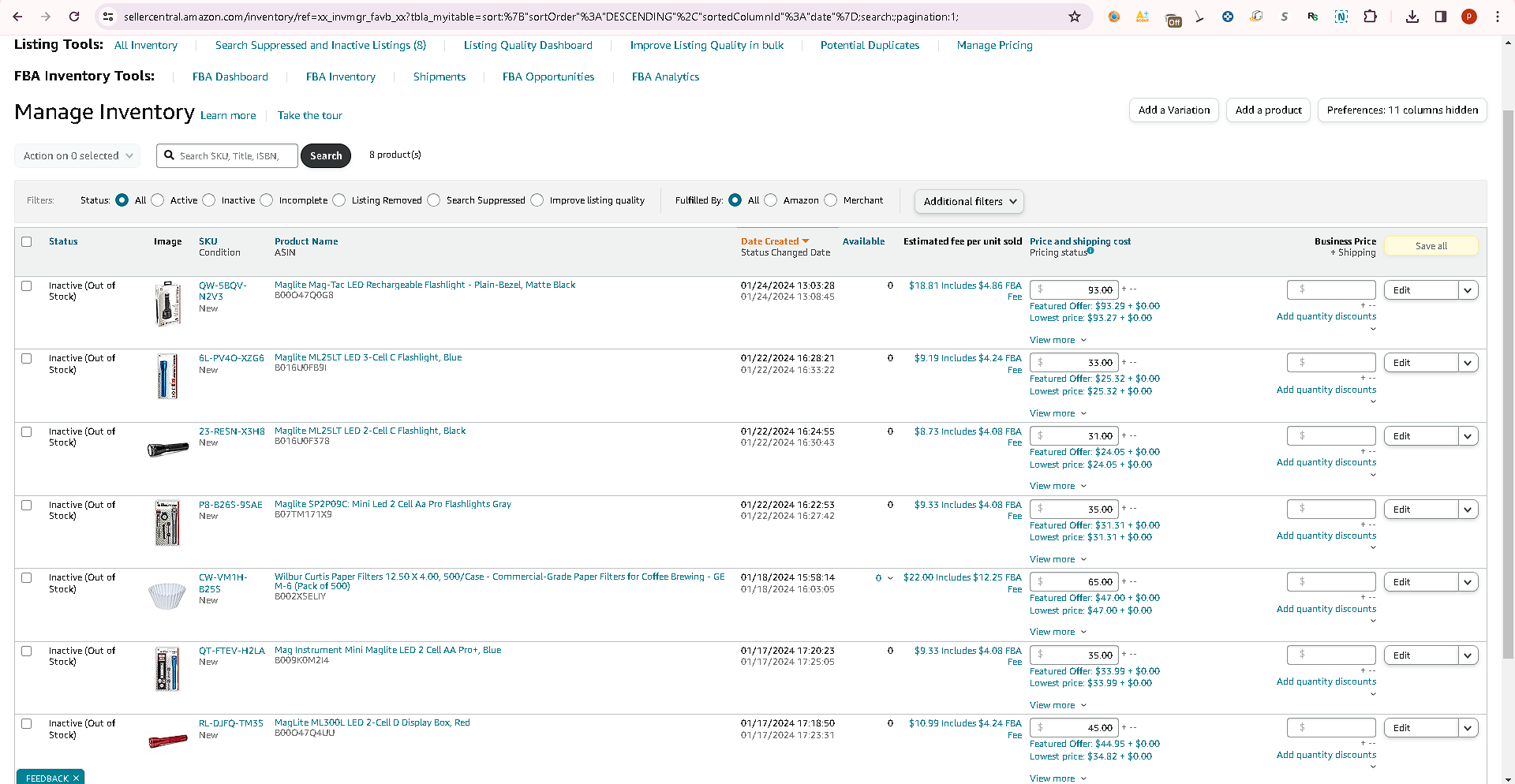The width and height of the screenshot is (1515, 784).
Task: Open the AMZScout A+ extension icon
Action: pyautogui.click(x=1143, y=17)
